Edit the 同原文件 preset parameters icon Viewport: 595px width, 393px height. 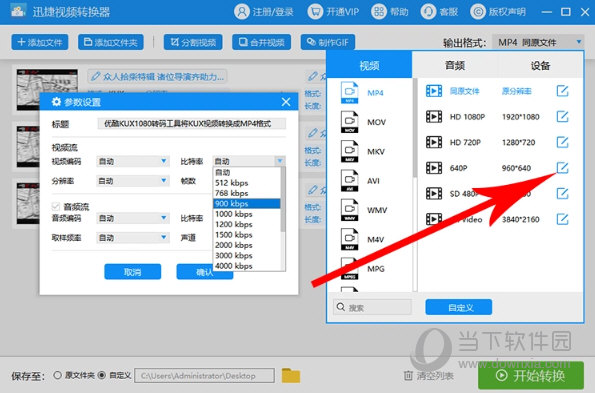click(x=562, y=91)
